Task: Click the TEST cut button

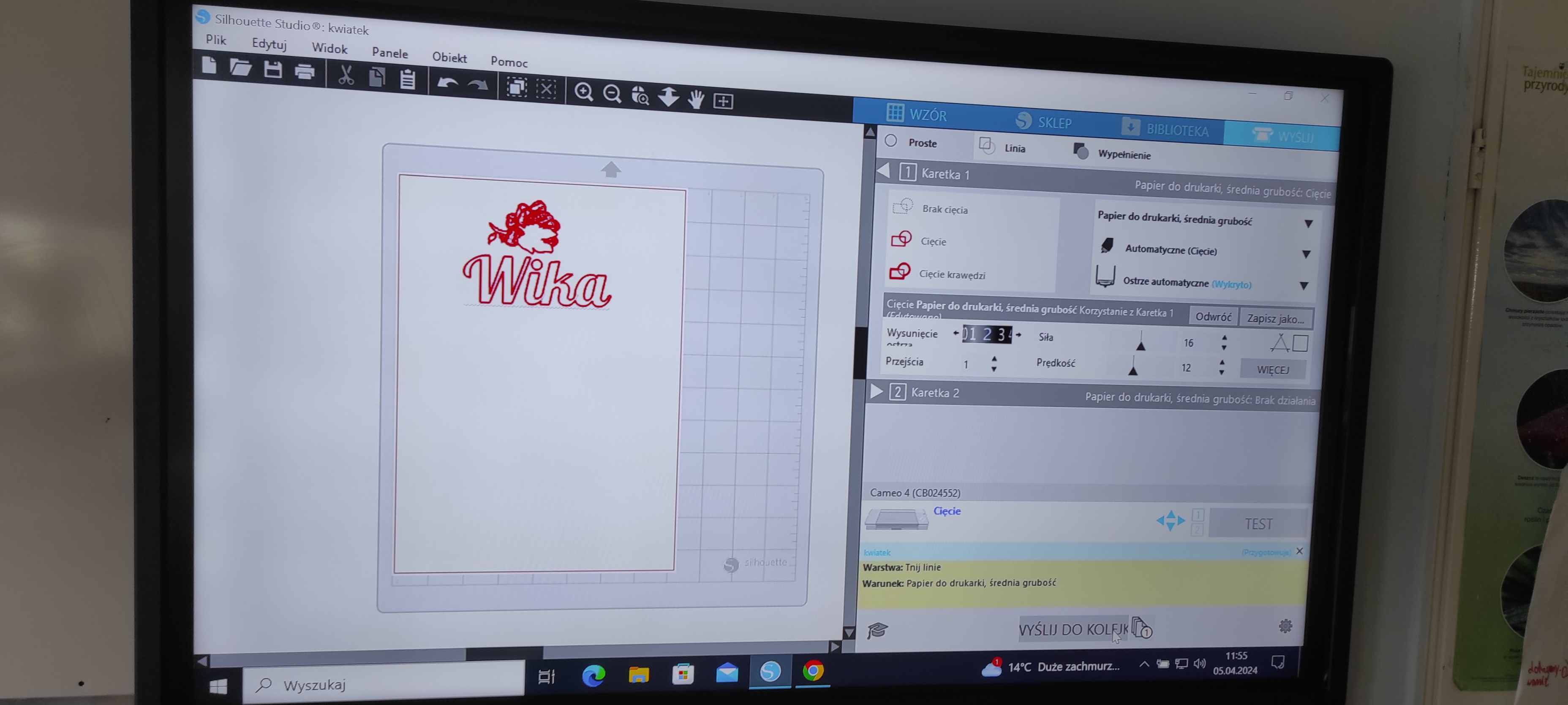Action: click(1258, 524)
